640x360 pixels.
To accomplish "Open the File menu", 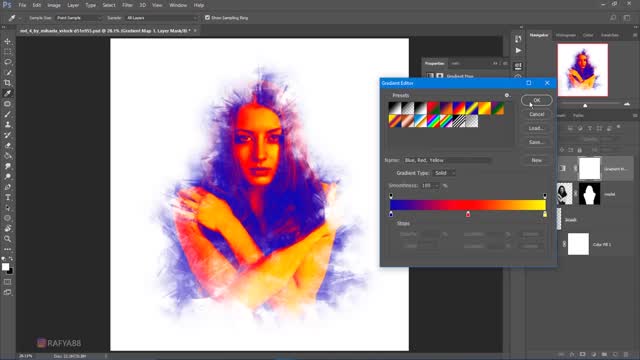I will [22, 5].
